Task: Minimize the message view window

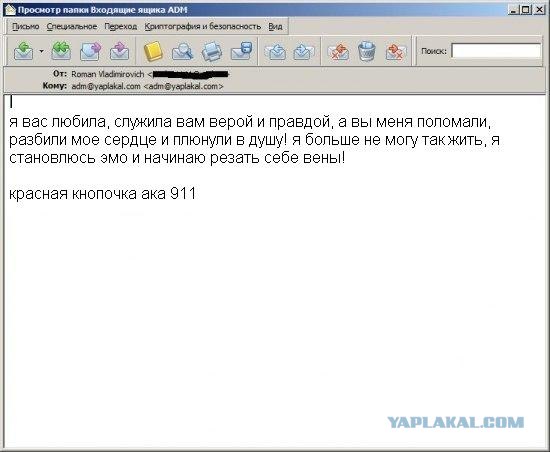Action: pyautogui.click(x=514, y=10)
